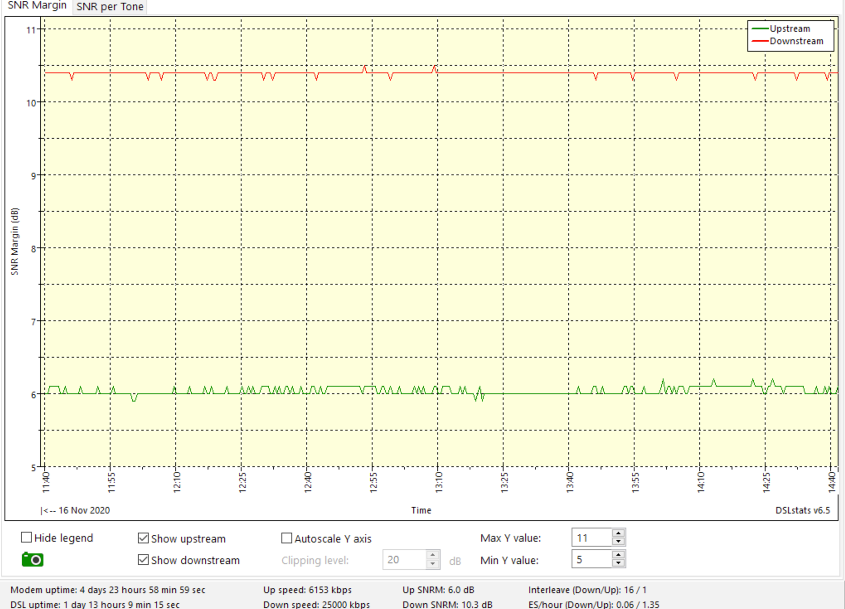Click inside the Max Y value field

click(590, 538)
